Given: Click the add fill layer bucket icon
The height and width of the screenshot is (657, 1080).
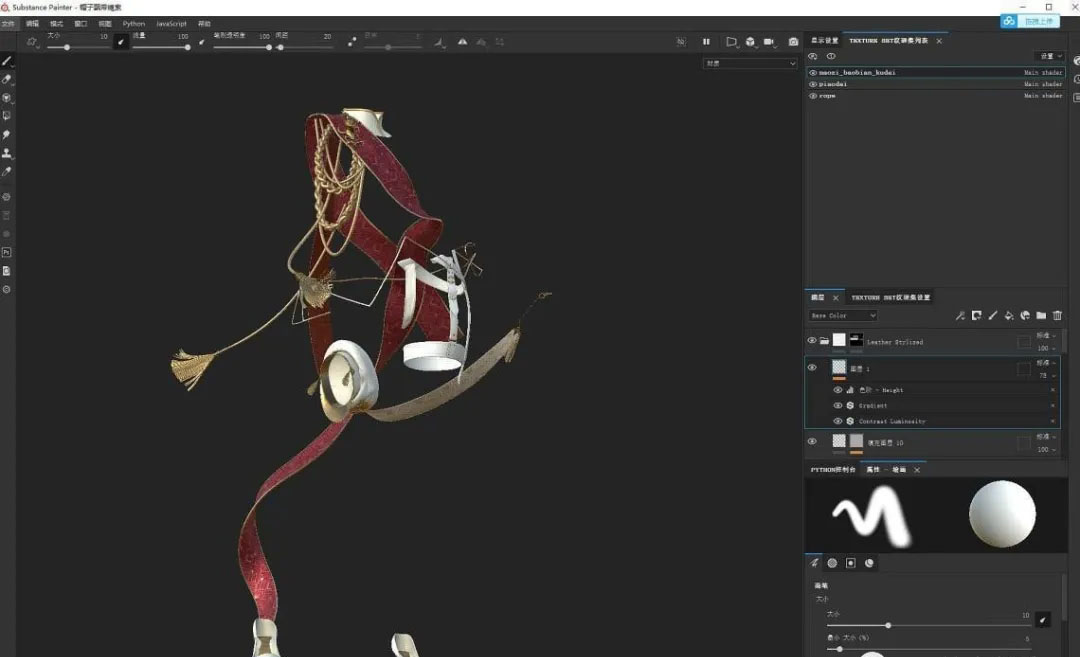Looking at the screenshot, I should (x=1009, y=315).
